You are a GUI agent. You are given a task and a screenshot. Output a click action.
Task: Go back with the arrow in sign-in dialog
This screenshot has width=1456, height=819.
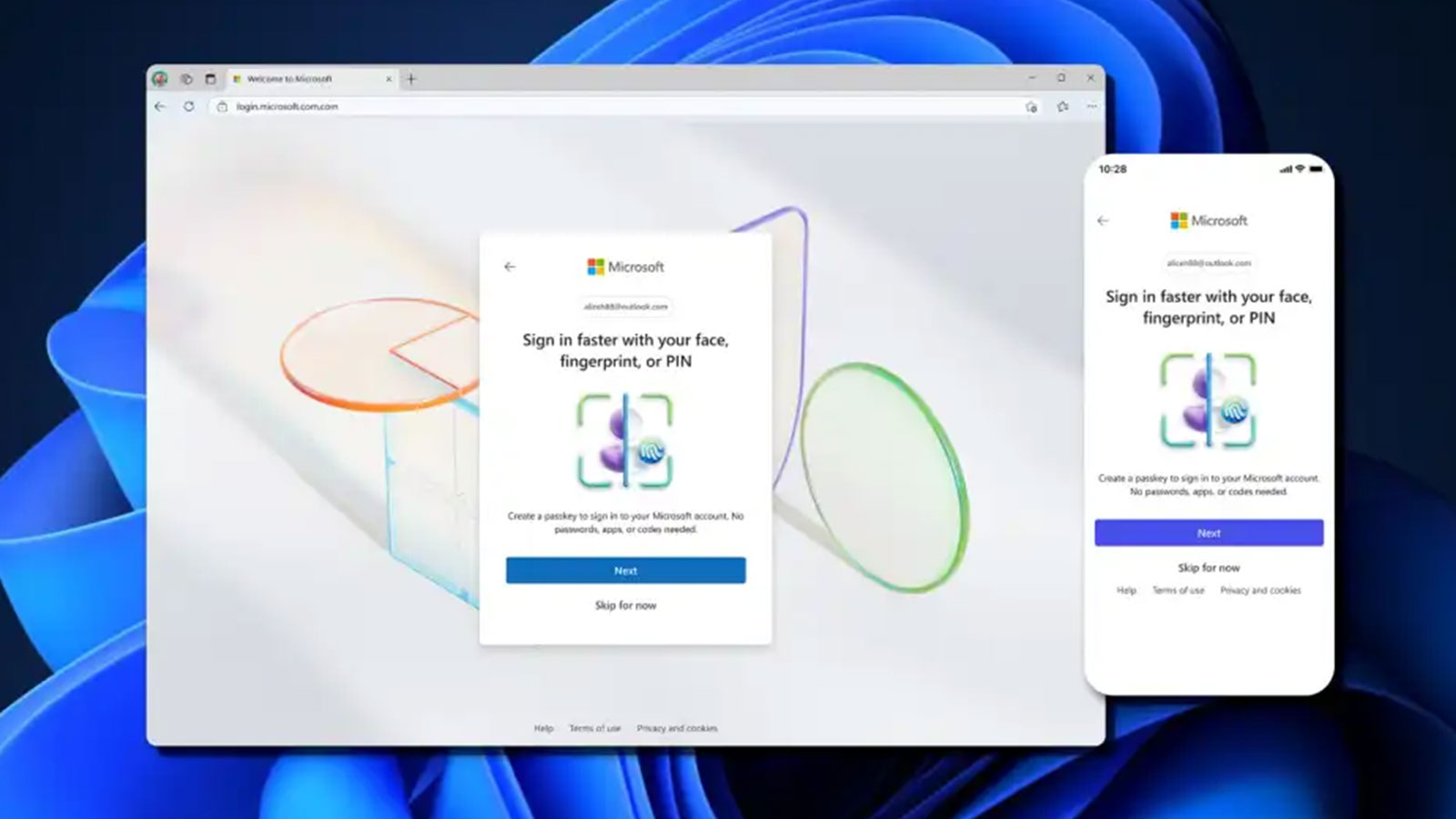pyautogui.click(x=510, y=267)
